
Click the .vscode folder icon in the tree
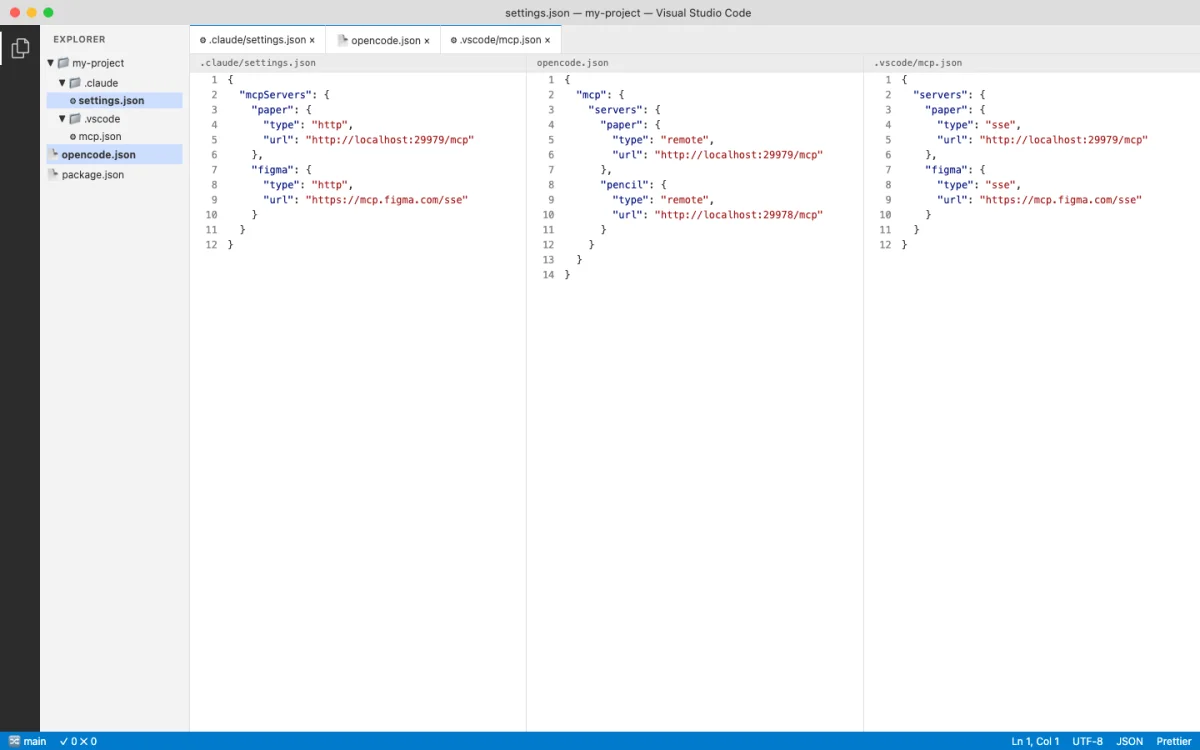[75, 119]
